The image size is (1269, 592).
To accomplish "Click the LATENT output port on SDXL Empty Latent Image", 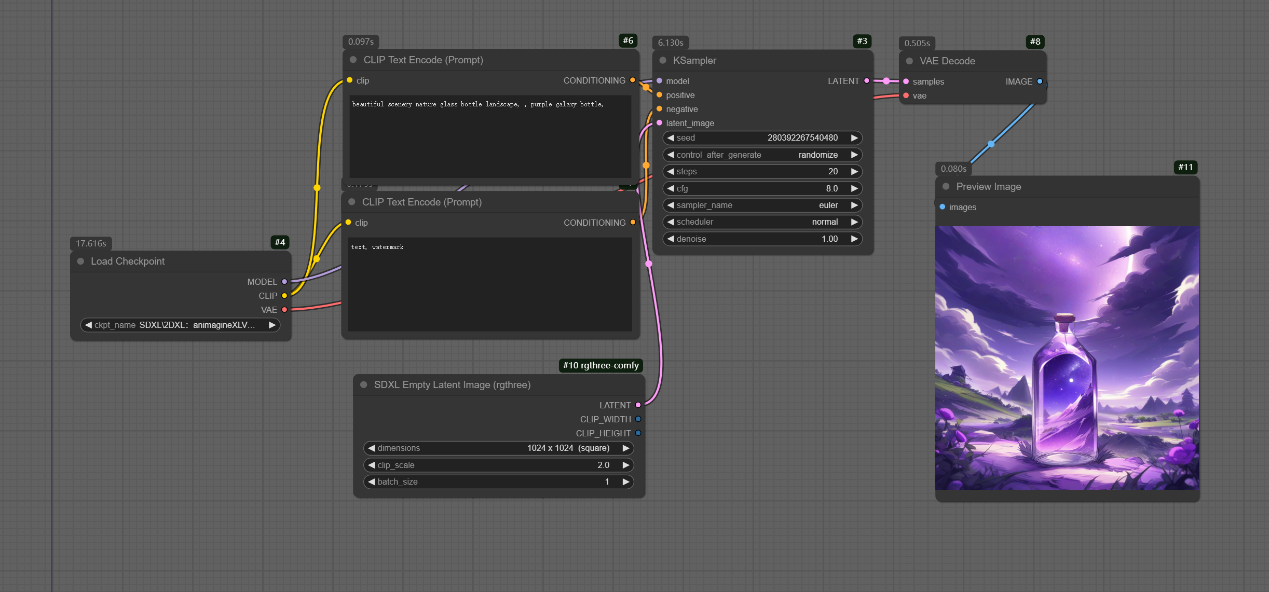I will pyautogui.click(x=638, y=405).
